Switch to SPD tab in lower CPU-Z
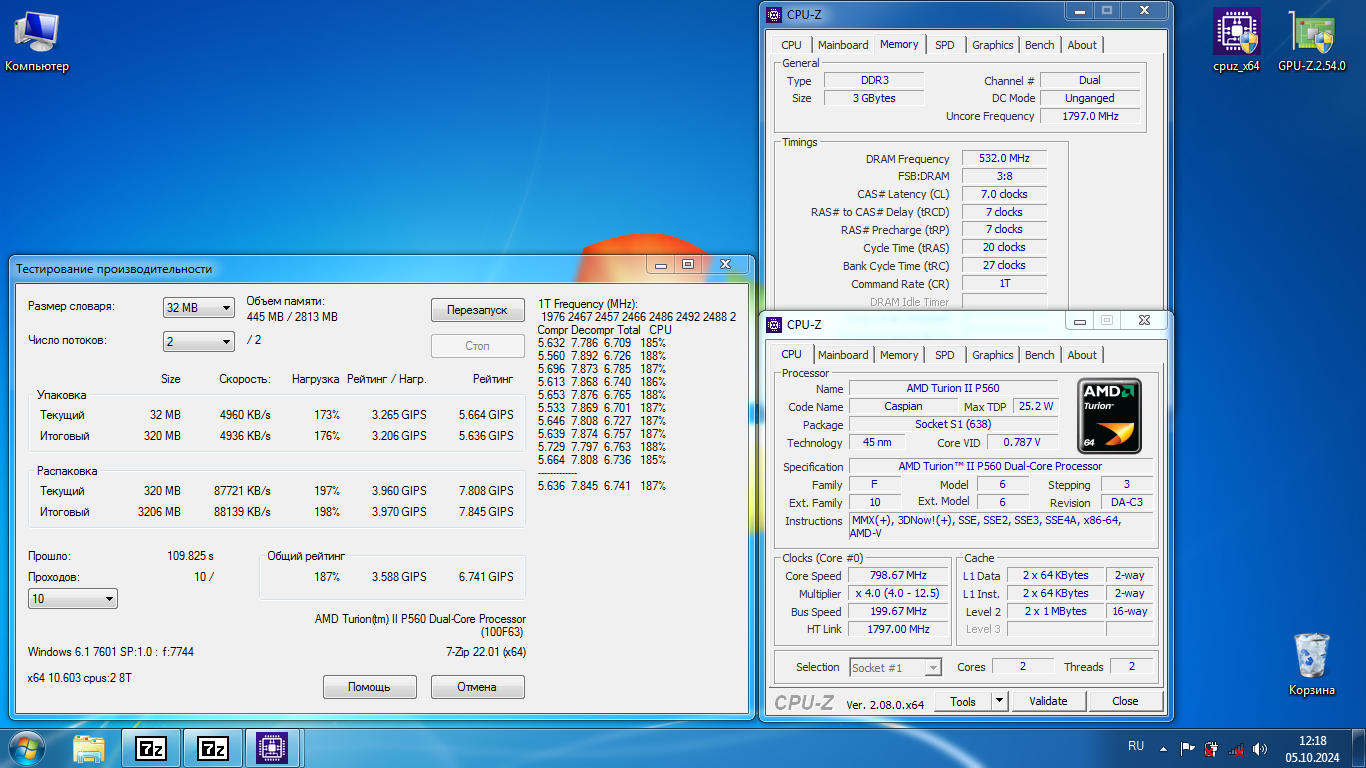 pos(945,355)
